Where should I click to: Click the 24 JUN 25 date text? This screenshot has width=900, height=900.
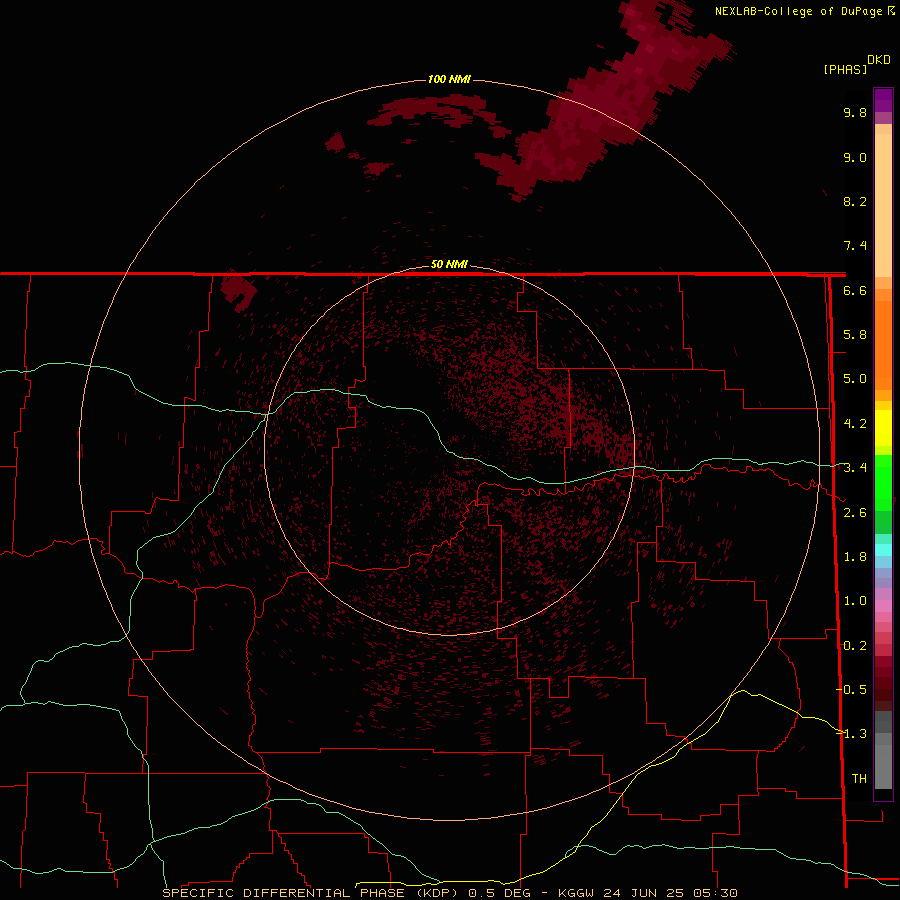[642, 893]
